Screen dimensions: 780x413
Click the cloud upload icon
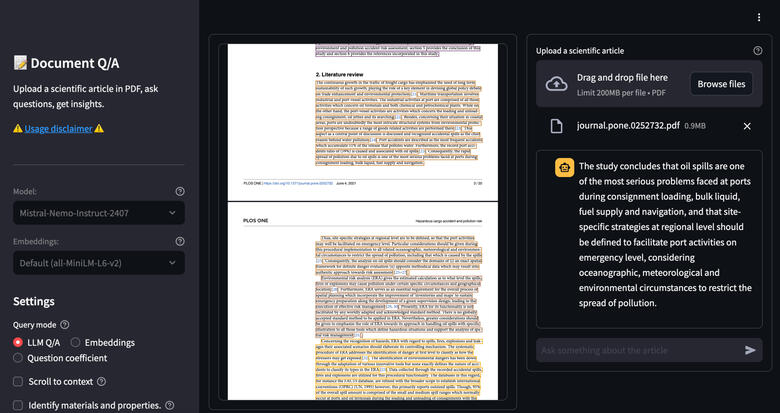pyautogui.click(x=556, y=84)
